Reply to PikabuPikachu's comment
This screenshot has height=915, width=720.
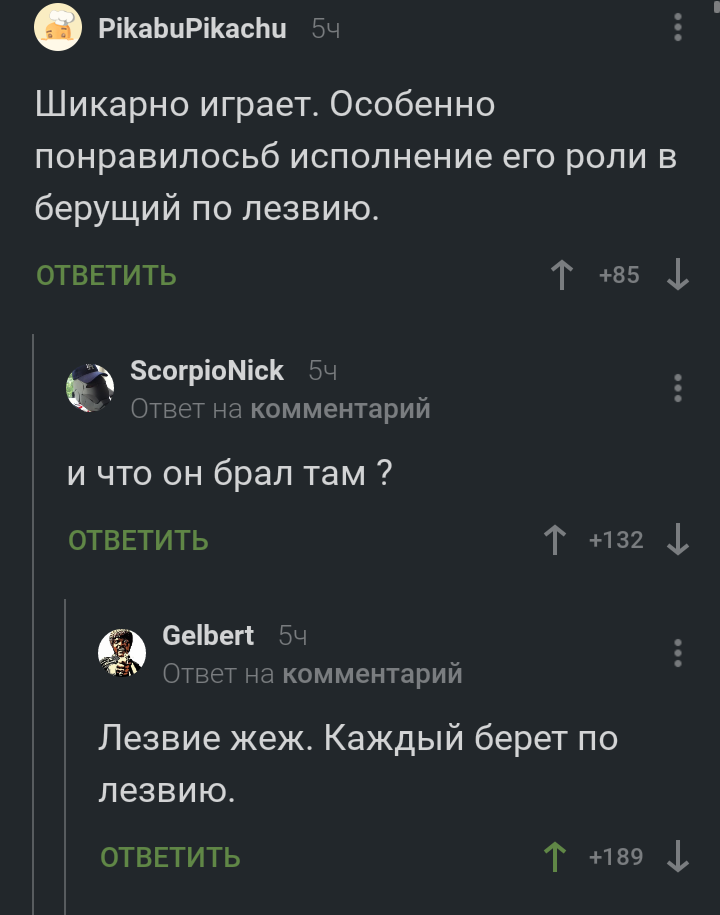[x=106, y=276]
